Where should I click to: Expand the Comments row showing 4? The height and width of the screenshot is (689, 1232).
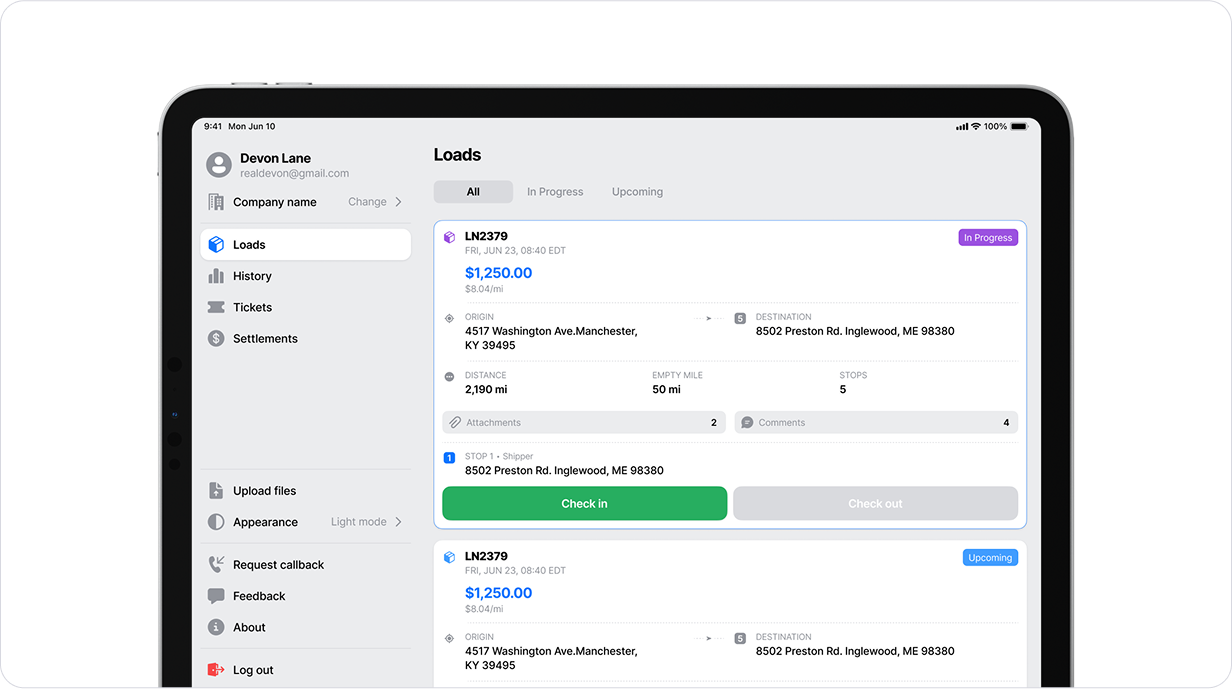point(875,423)
